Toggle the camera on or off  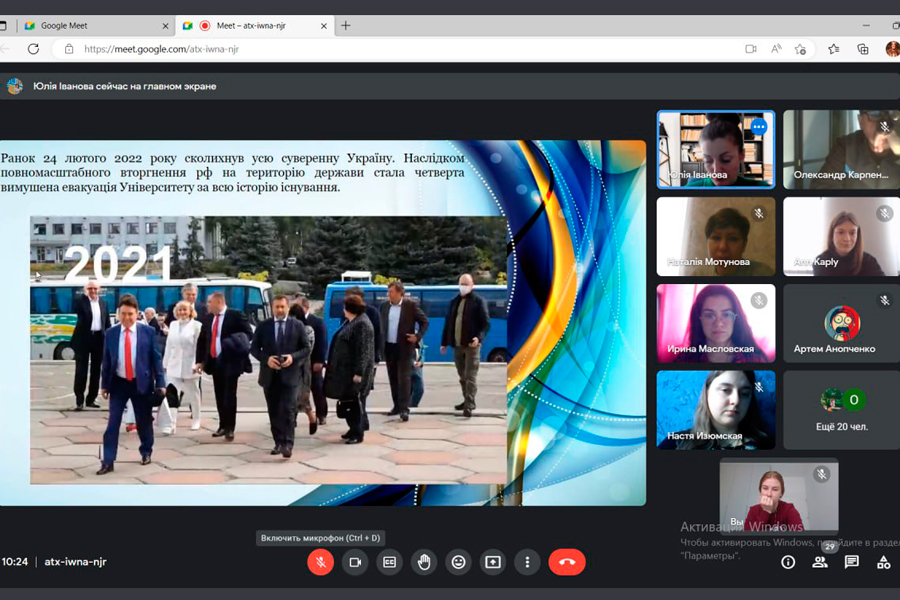[354, 562]
